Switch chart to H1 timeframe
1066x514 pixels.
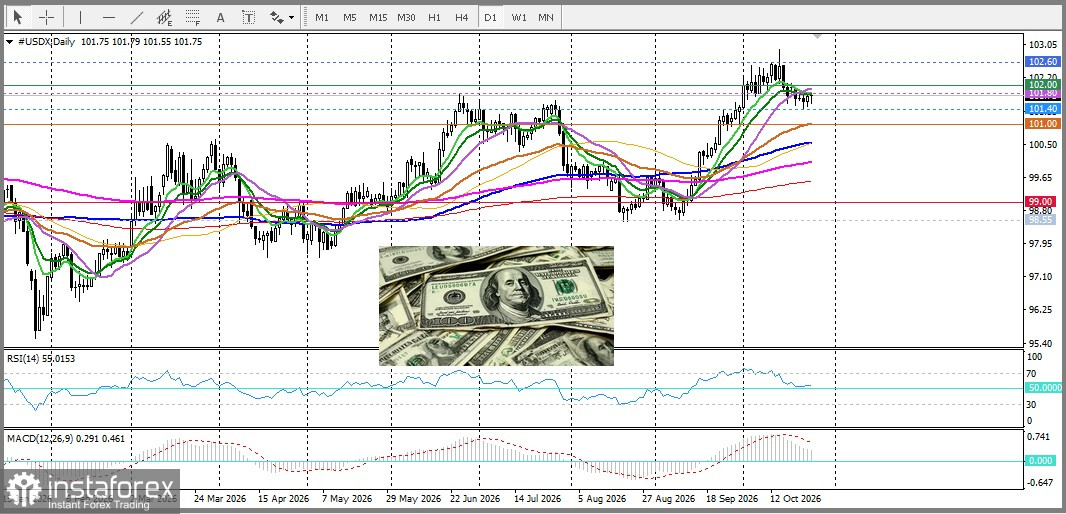[x=434, y=18]
